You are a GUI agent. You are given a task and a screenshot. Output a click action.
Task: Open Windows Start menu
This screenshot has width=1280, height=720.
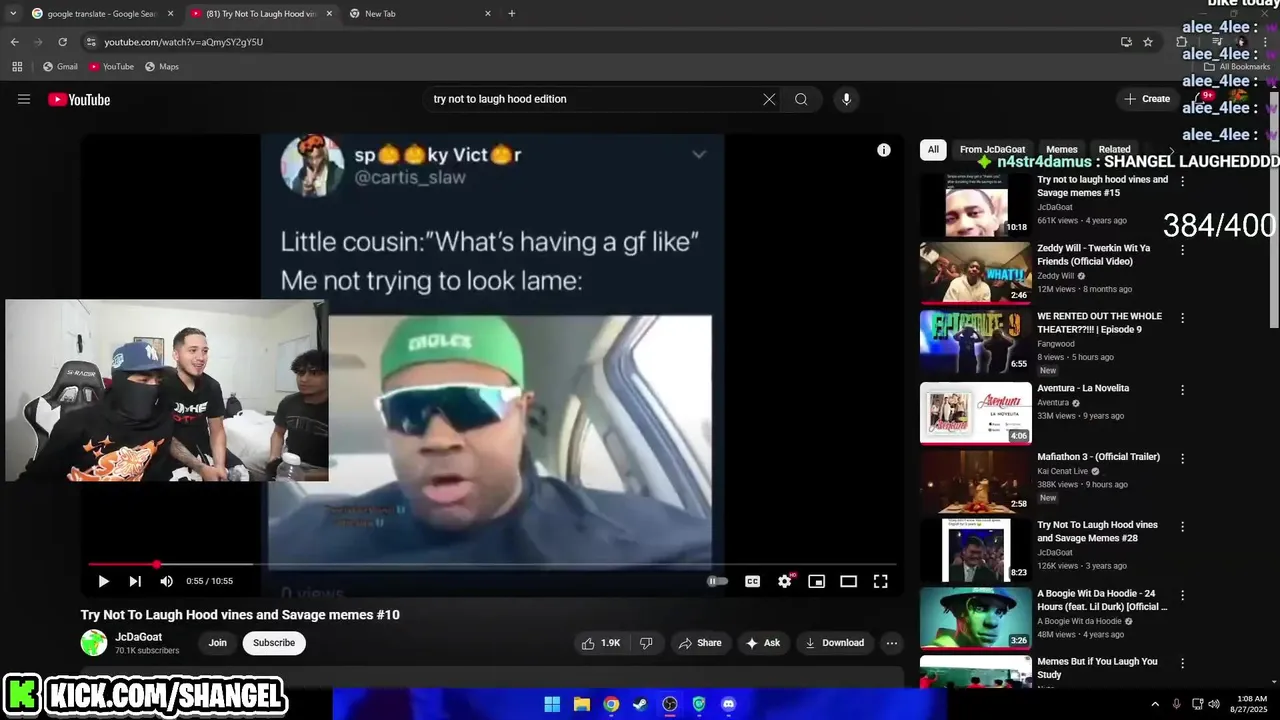pos(552,704)
